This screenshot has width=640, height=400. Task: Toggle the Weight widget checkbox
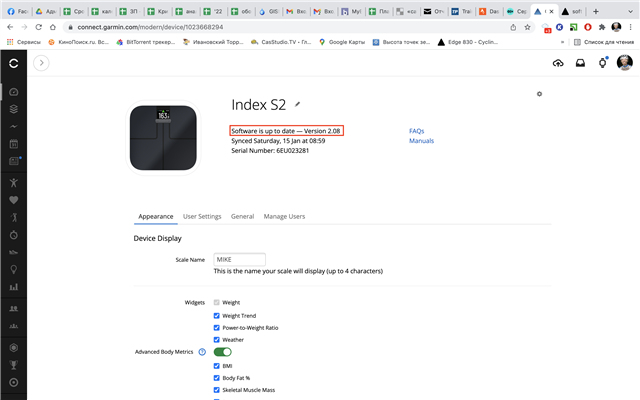216,302
